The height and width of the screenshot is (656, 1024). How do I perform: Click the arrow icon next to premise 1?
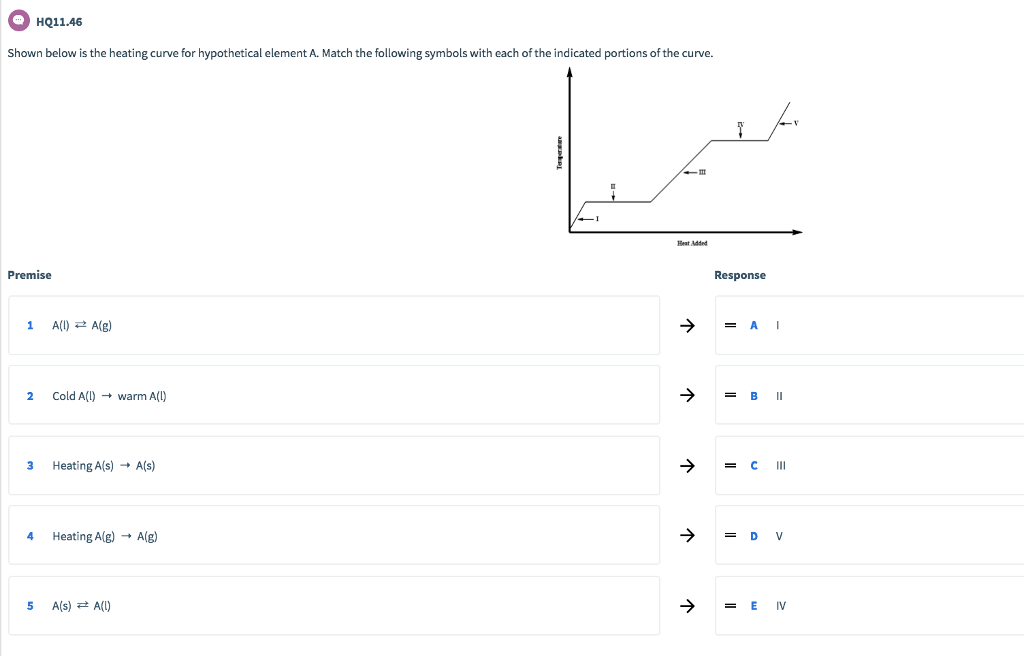pyautogui.click(x=687, y=325)
